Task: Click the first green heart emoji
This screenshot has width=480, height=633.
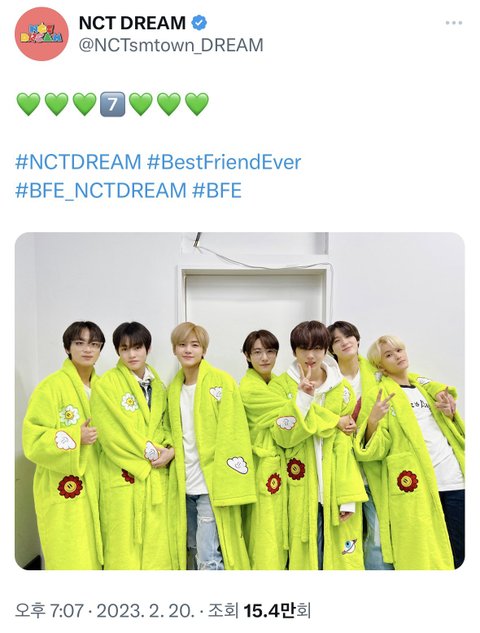Action: [28, 104]
